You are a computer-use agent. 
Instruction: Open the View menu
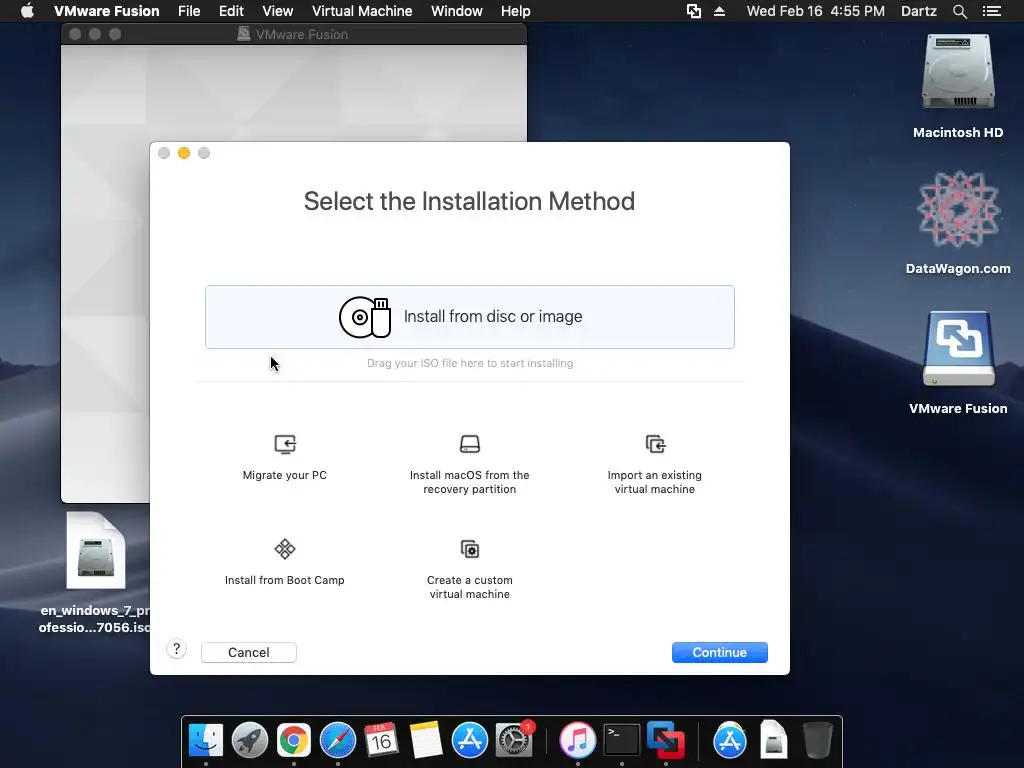tap(278, 11)
